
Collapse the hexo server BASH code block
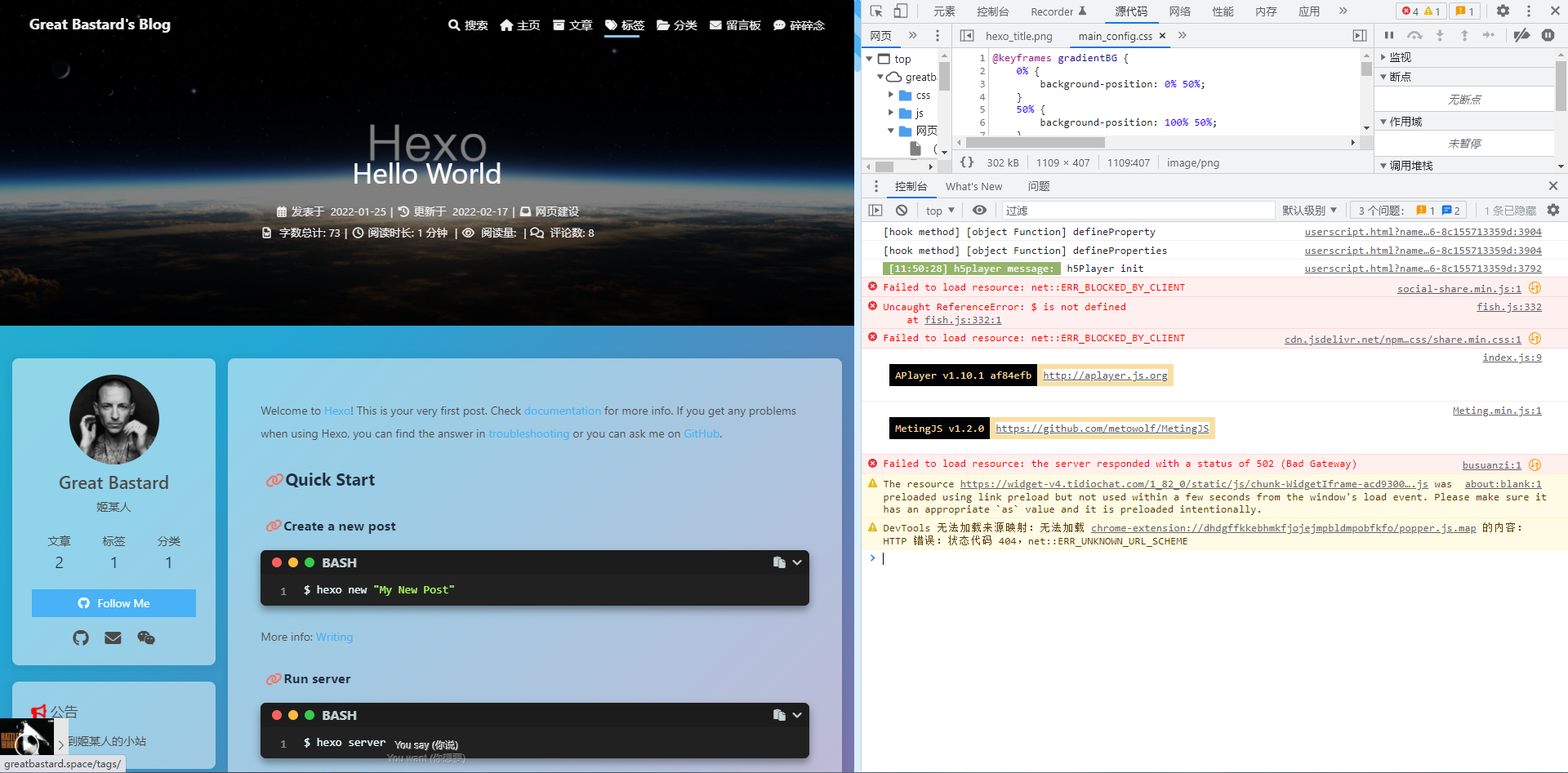tap(797, 715)
